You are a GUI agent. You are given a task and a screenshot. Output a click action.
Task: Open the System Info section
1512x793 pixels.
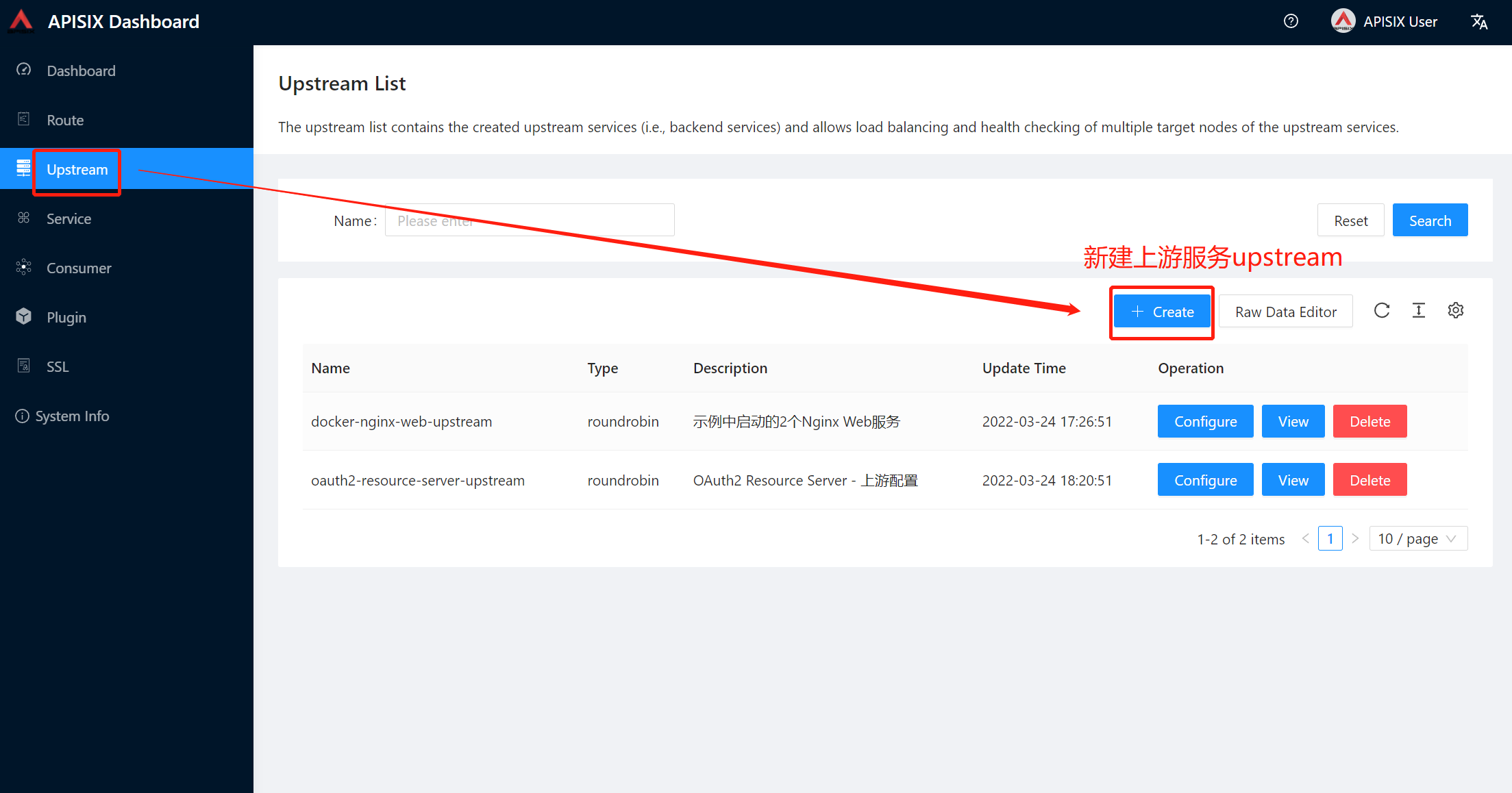72,416
